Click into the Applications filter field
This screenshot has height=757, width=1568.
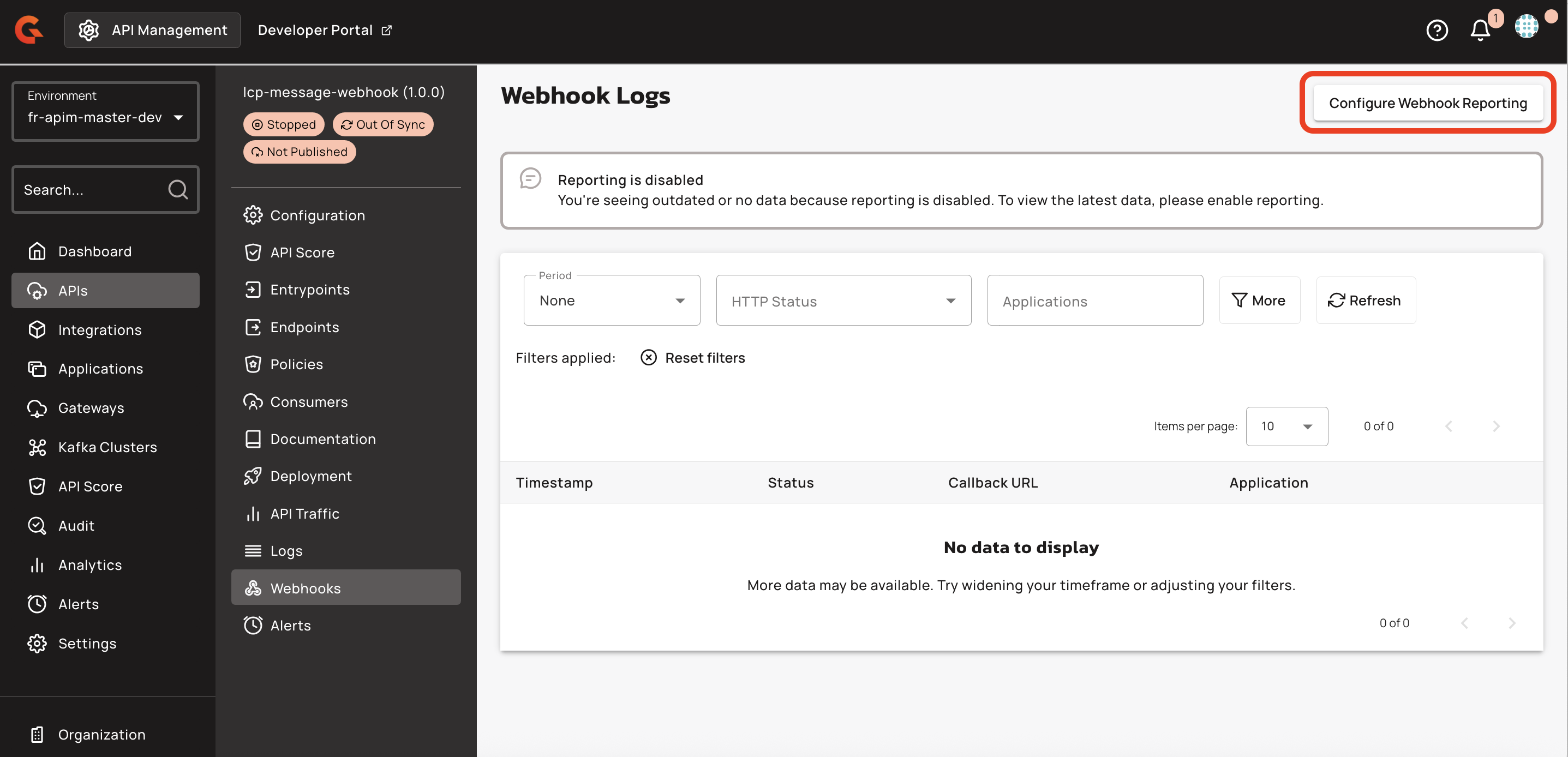pos(1094,301)
